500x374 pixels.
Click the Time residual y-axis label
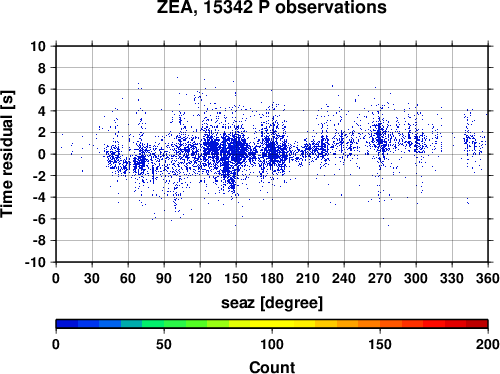[x=7, y=154]
